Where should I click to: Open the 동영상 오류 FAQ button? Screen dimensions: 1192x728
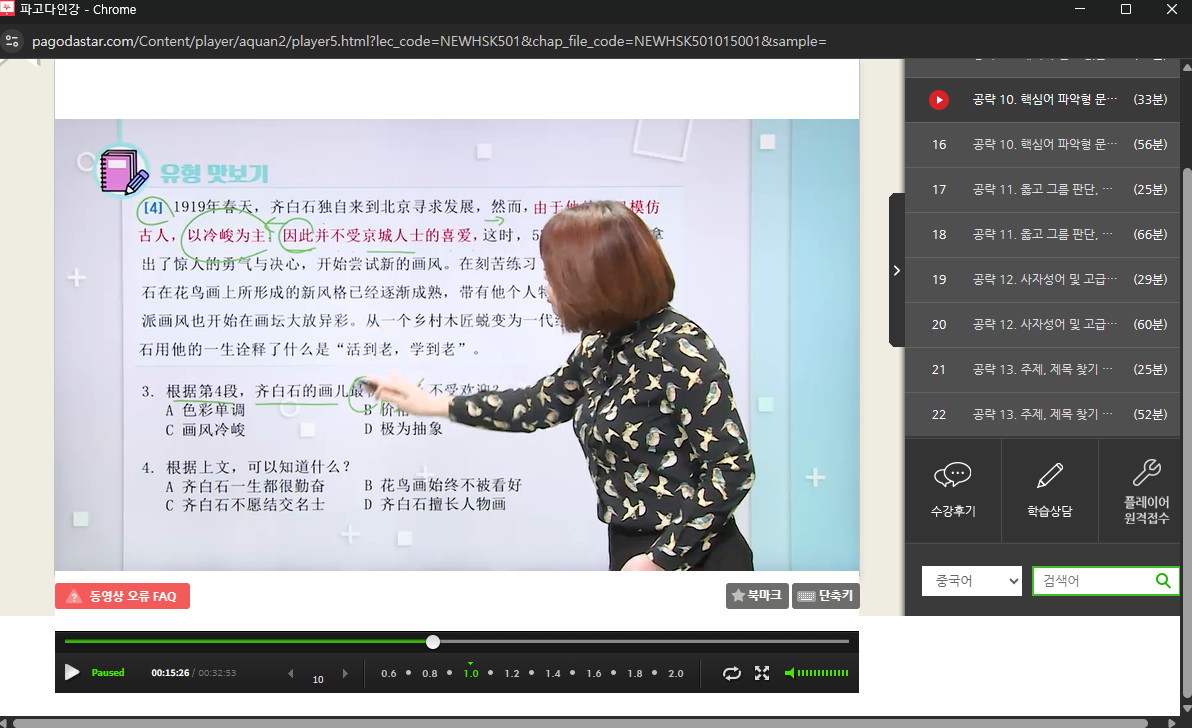pos(122,596)
